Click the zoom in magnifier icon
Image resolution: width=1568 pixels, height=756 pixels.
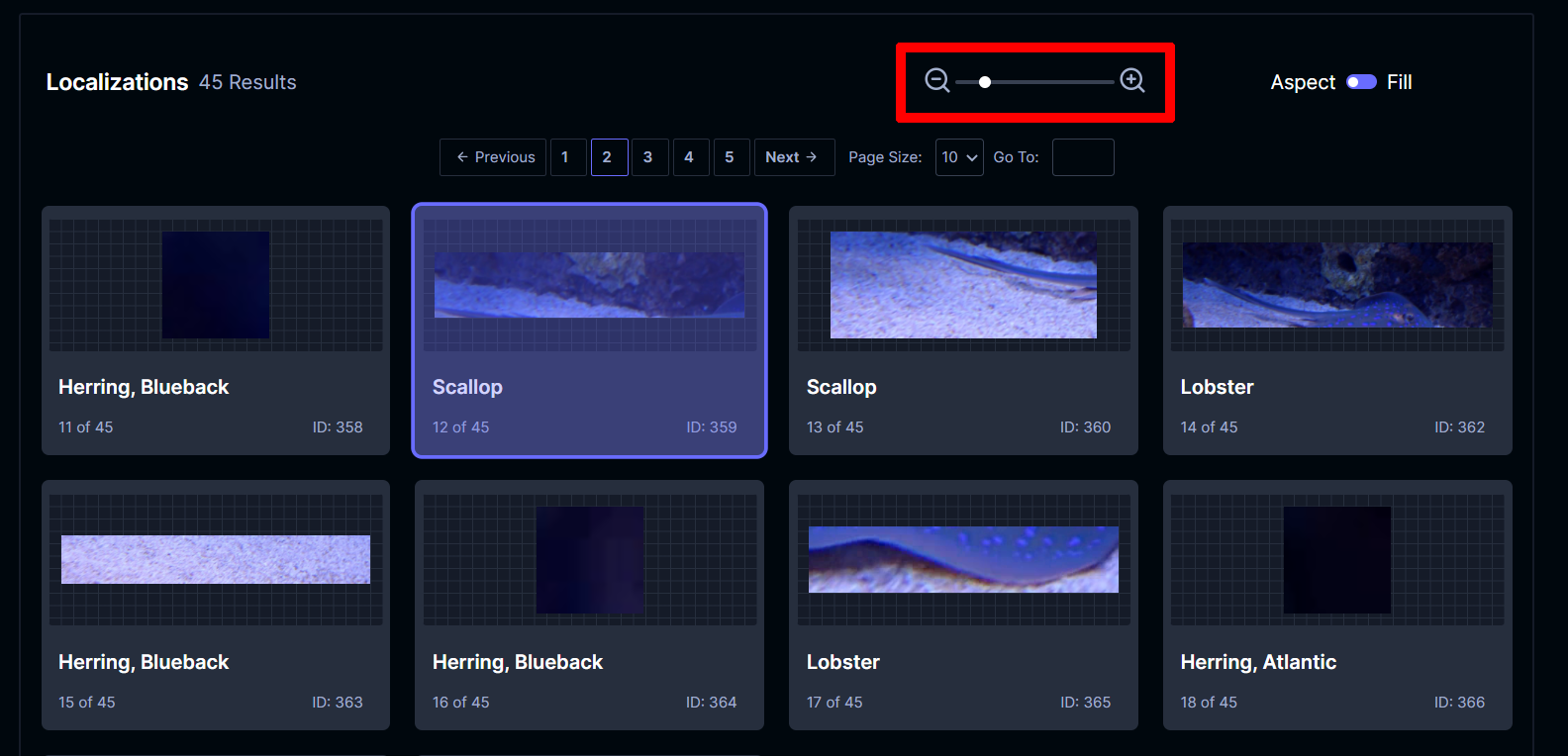[x=1132, y=81]
